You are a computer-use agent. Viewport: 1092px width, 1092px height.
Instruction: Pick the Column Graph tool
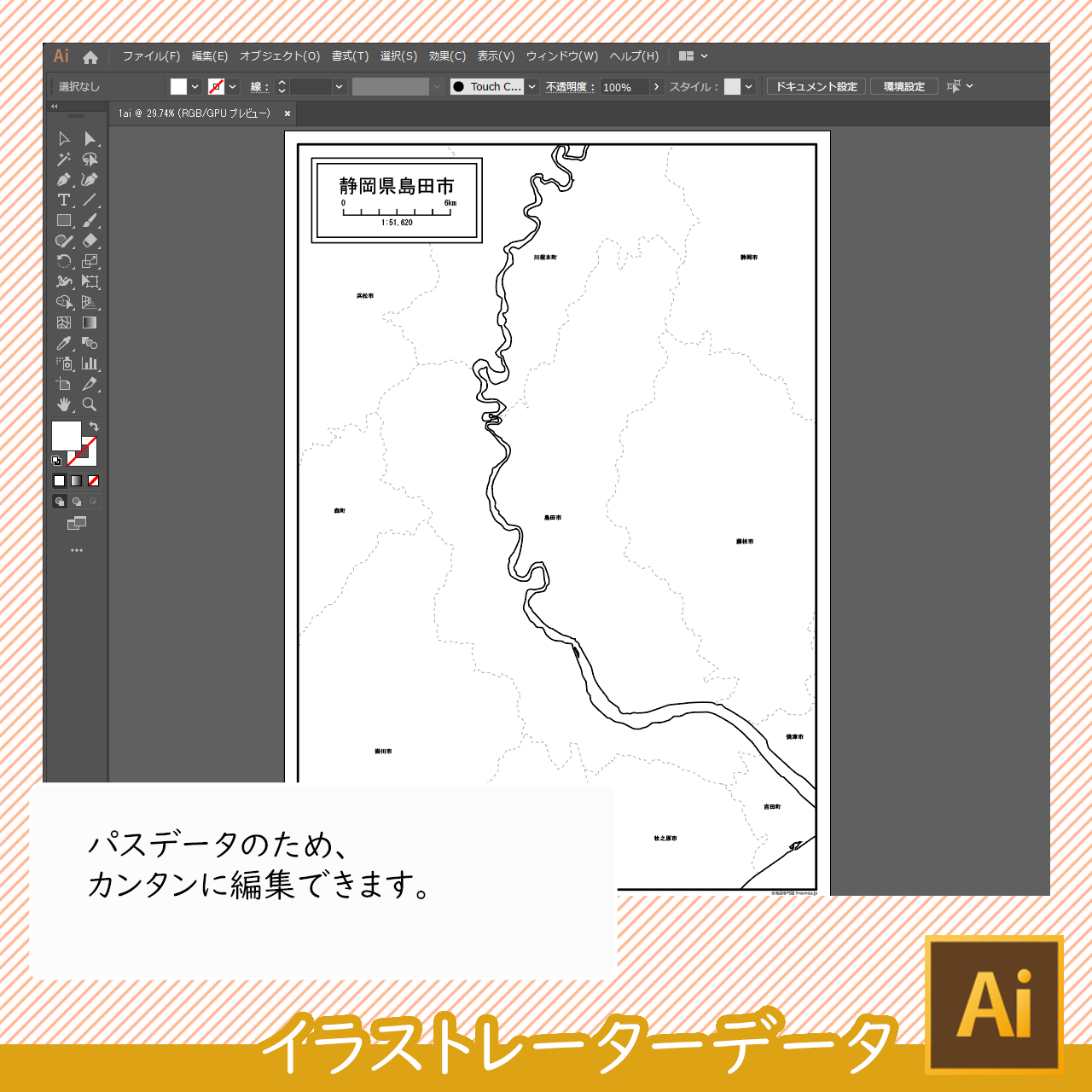[90, 363]
